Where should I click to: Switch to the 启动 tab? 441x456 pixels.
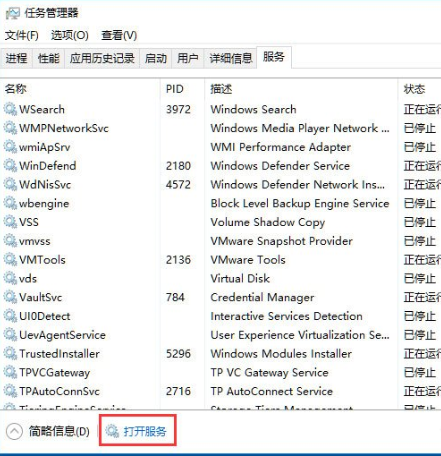(x=156, y=58)
